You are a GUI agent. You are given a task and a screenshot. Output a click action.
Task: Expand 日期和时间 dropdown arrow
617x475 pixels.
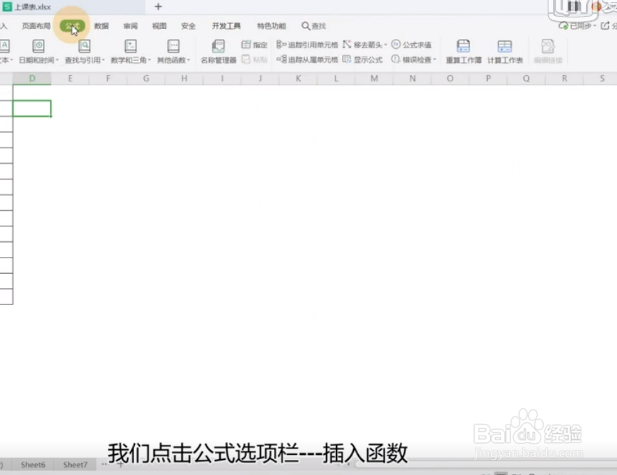57,60
